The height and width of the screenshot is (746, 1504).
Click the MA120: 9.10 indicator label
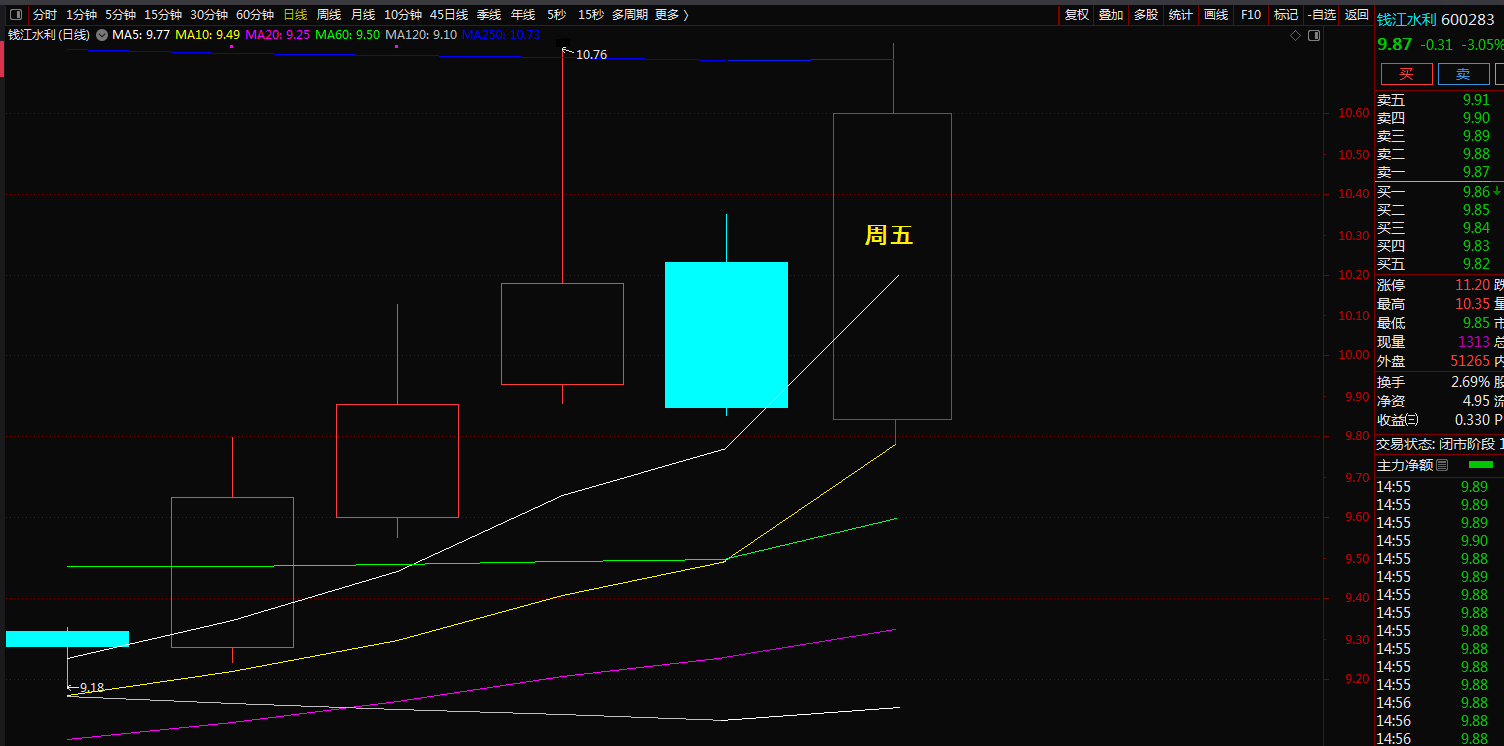[x=421, y=35]
